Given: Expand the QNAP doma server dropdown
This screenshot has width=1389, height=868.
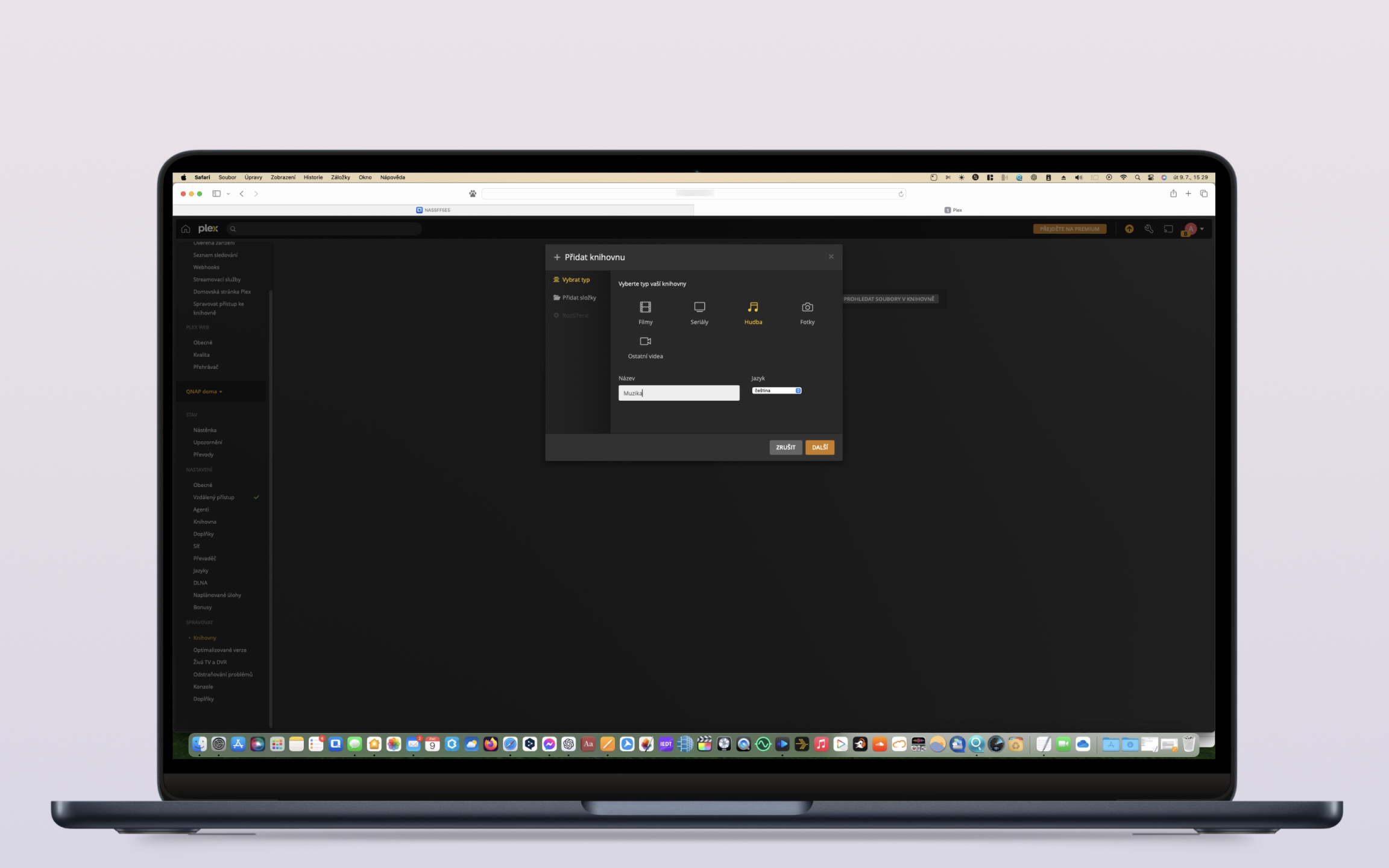Looking at the screenshot, I should 204,392.
